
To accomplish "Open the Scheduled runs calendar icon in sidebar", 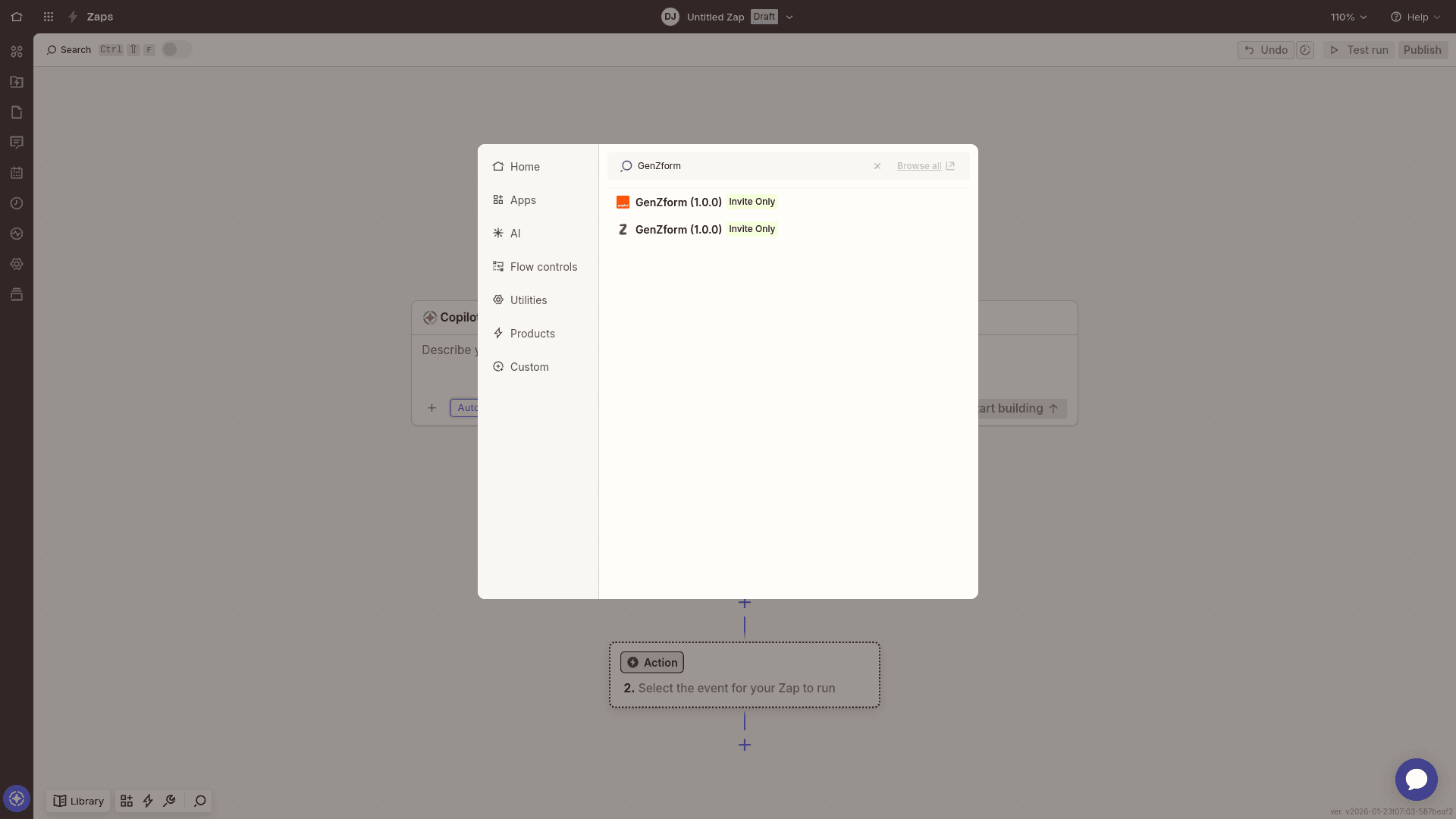I will point(17,173).
